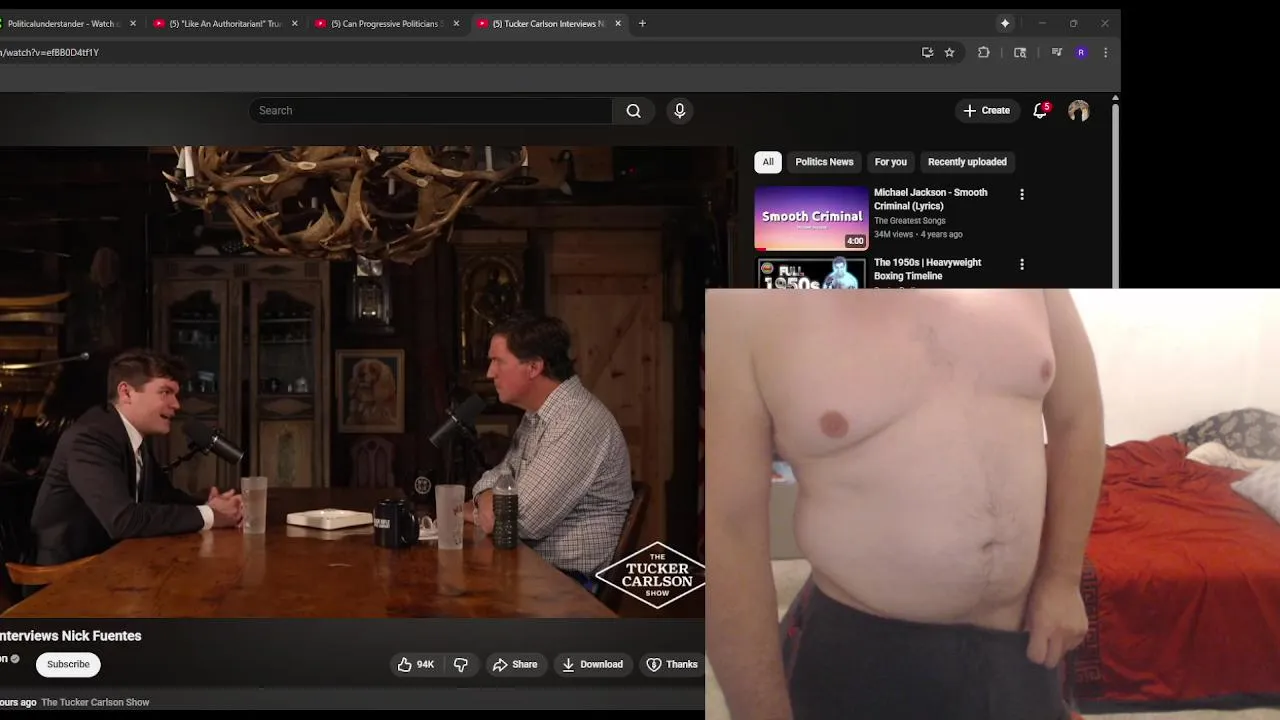The height and width of the screenshot is (720, 1280).
Task: Open options menu for The 1950s Heavyweight video
Action: tap(1021, 264)
